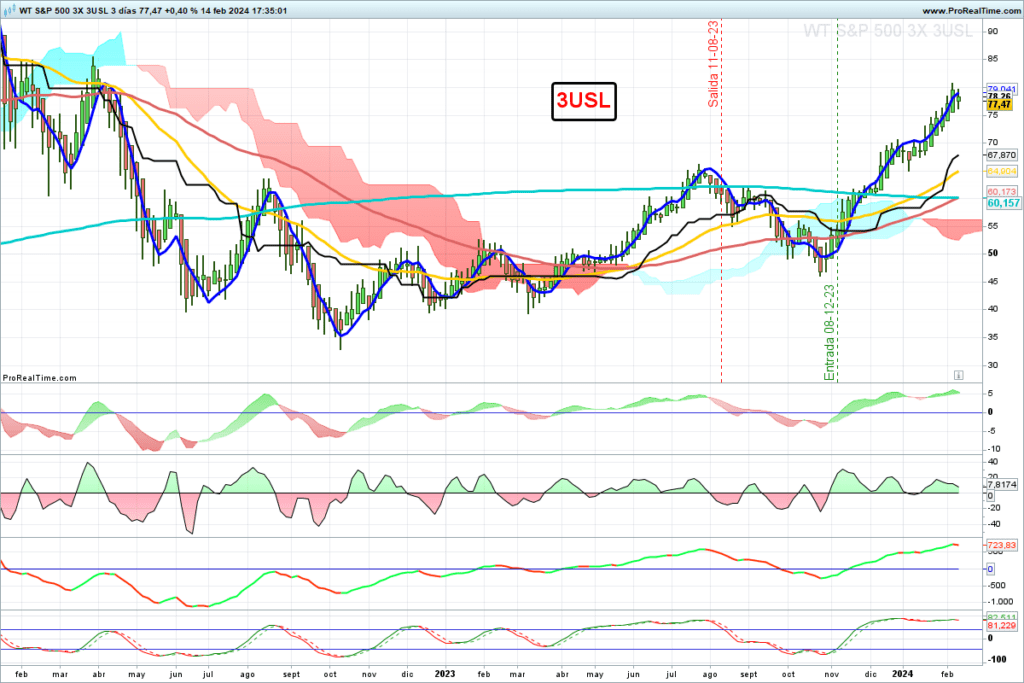Open the www.ProRealTime.com link in the header
The image size is (1024, 683).
pyautogui.click(x=971, y=11)
